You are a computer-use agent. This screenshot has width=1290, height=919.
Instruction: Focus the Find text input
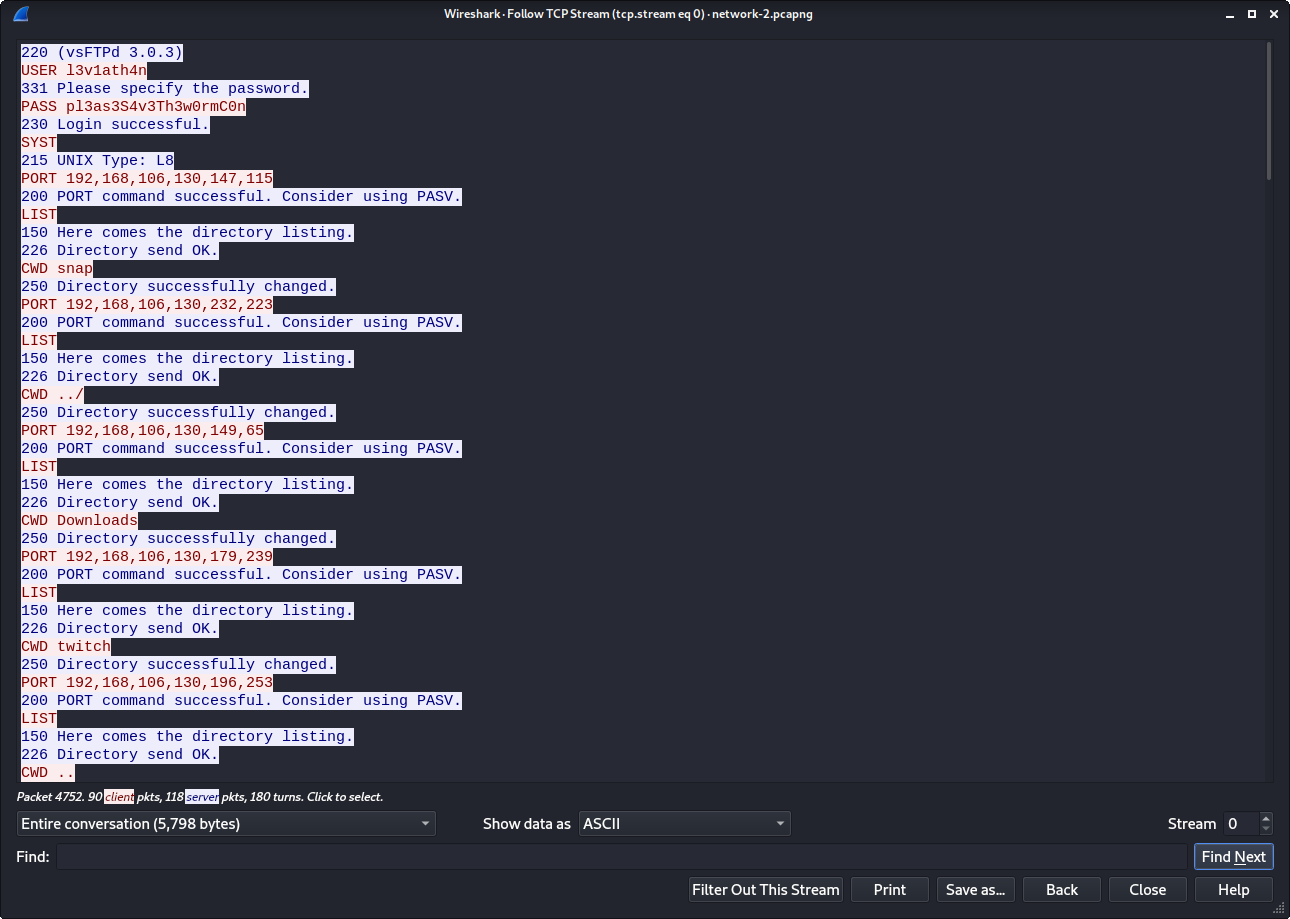[x=621, y=857]
